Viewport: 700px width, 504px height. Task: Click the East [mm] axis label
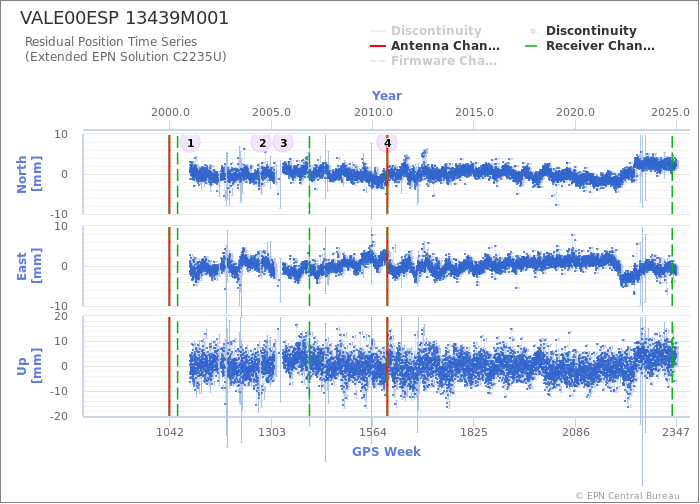(x=29, y=266)
